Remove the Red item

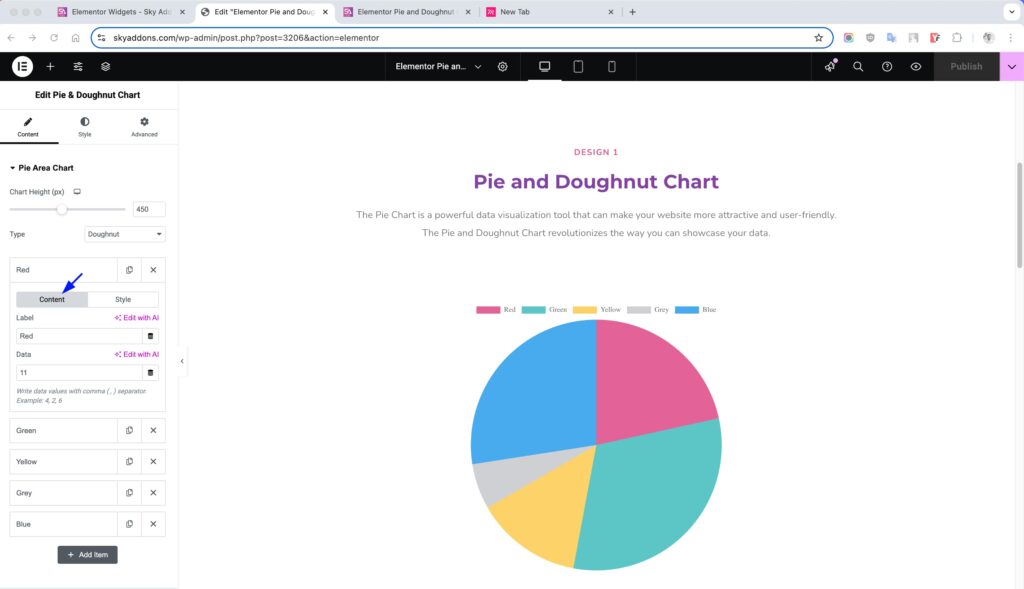point(153,270)
